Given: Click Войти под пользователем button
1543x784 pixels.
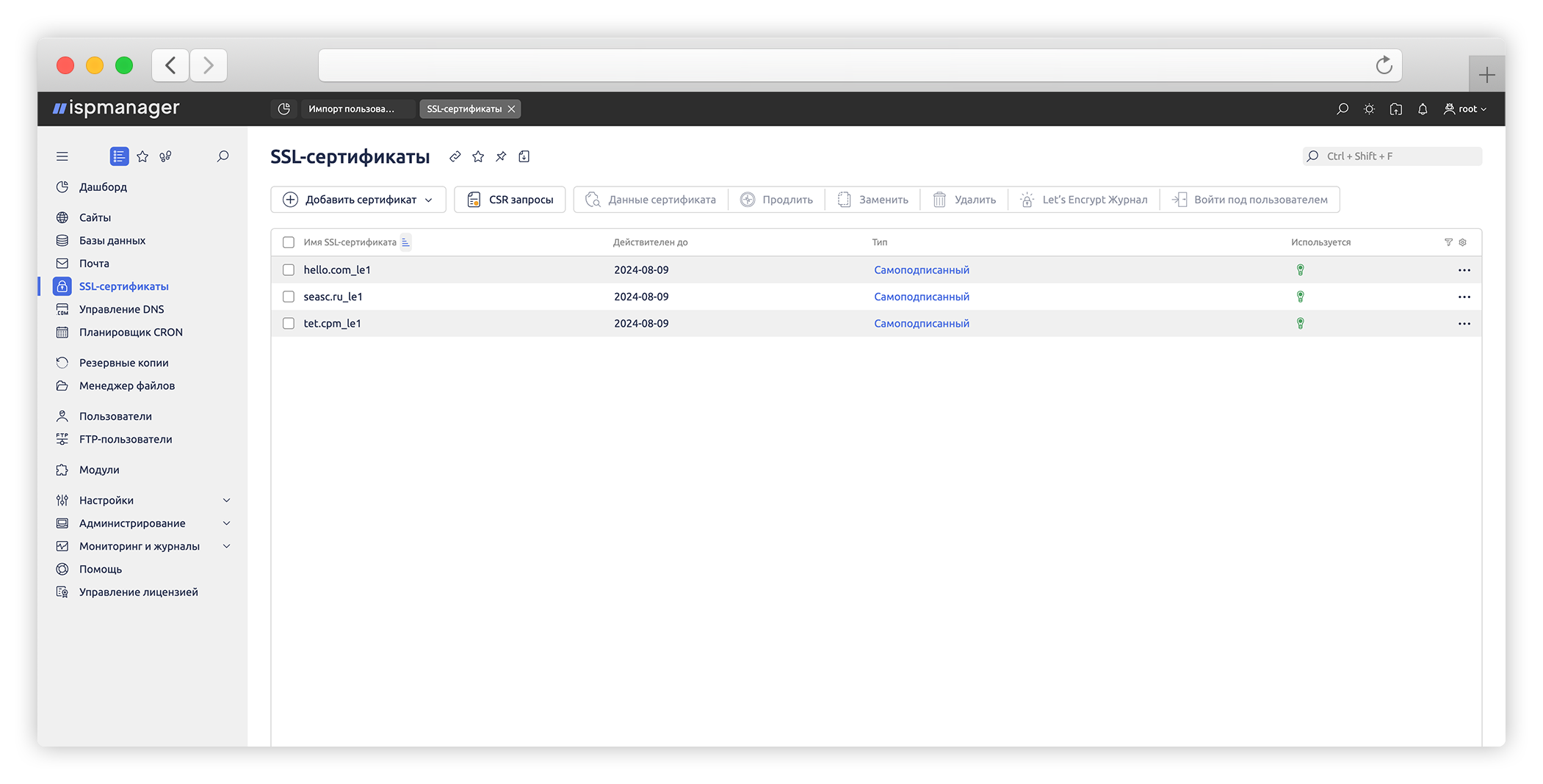Looking at the screenshot, I should tap(1250, 200).
